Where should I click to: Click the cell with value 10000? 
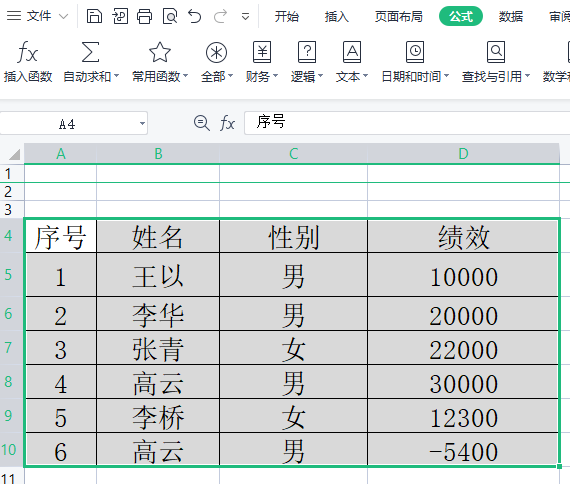tap(463, 275)
